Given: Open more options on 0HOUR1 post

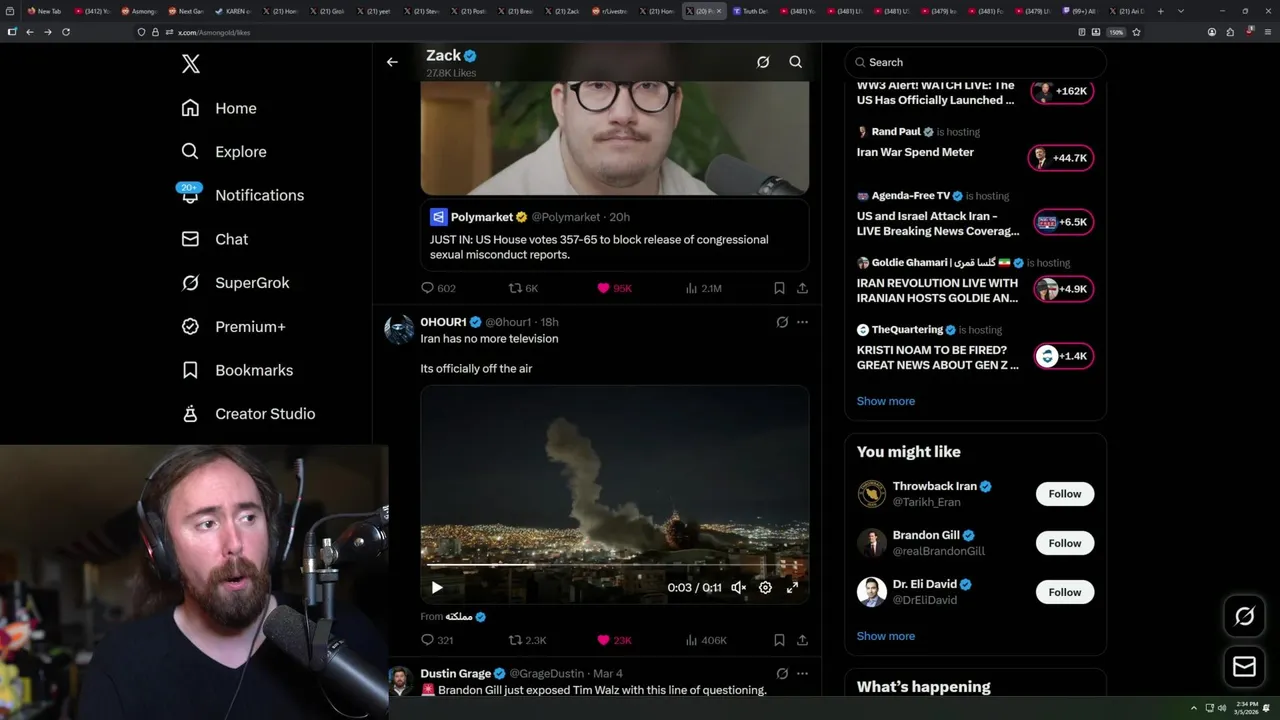Looking at the screenshot, I should tap(802, 322).
